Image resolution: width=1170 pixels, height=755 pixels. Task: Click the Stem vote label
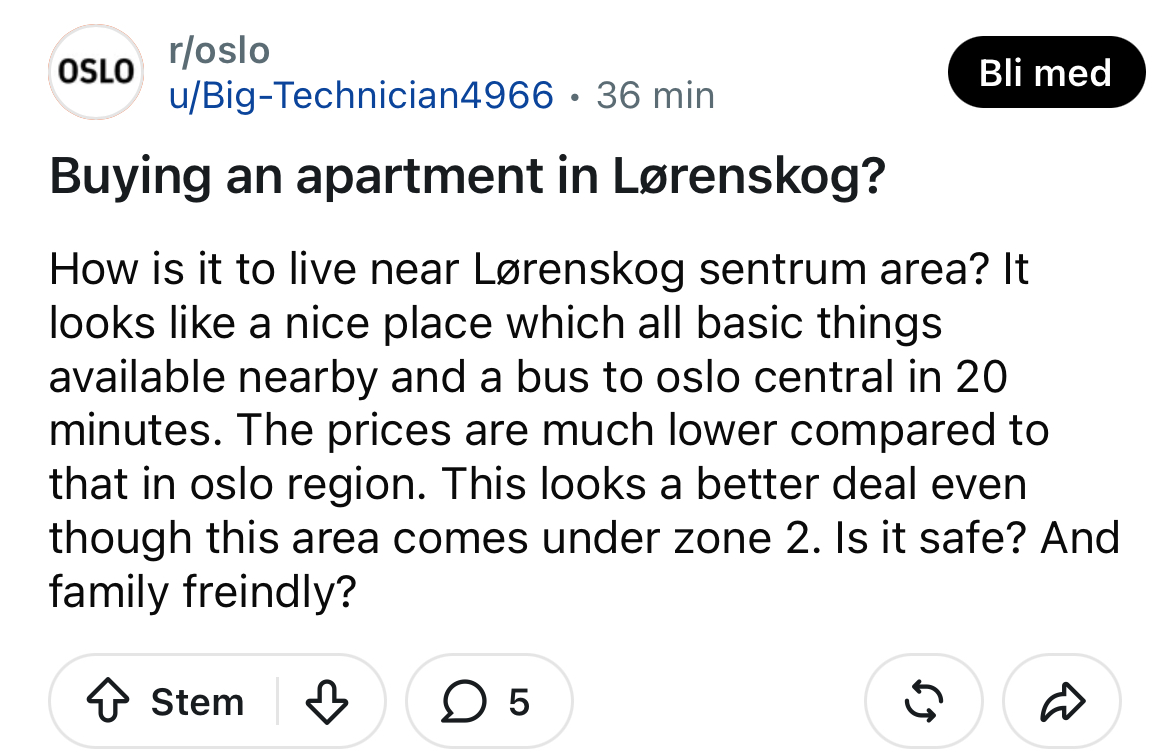pyautogui.click(x=198, y=702)
